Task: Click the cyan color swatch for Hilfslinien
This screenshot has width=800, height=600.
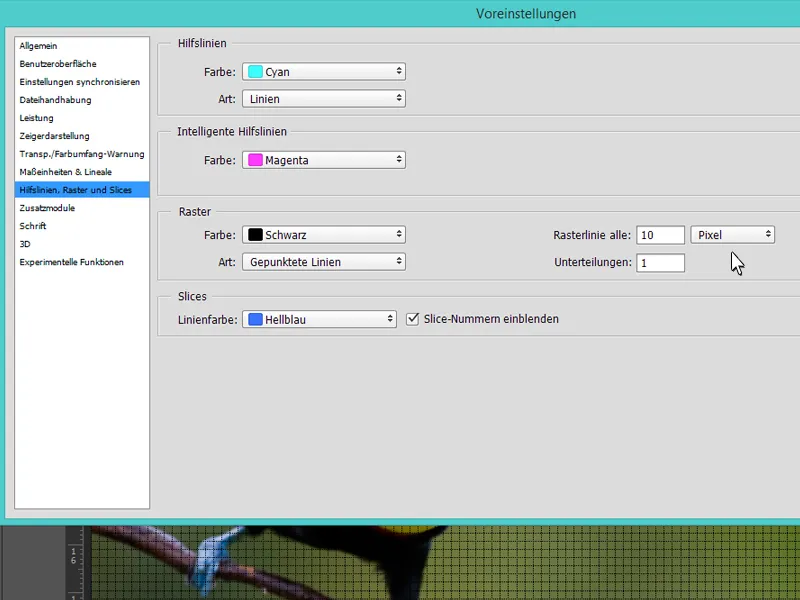Action: pyautogui.click(x=255, y=71)
